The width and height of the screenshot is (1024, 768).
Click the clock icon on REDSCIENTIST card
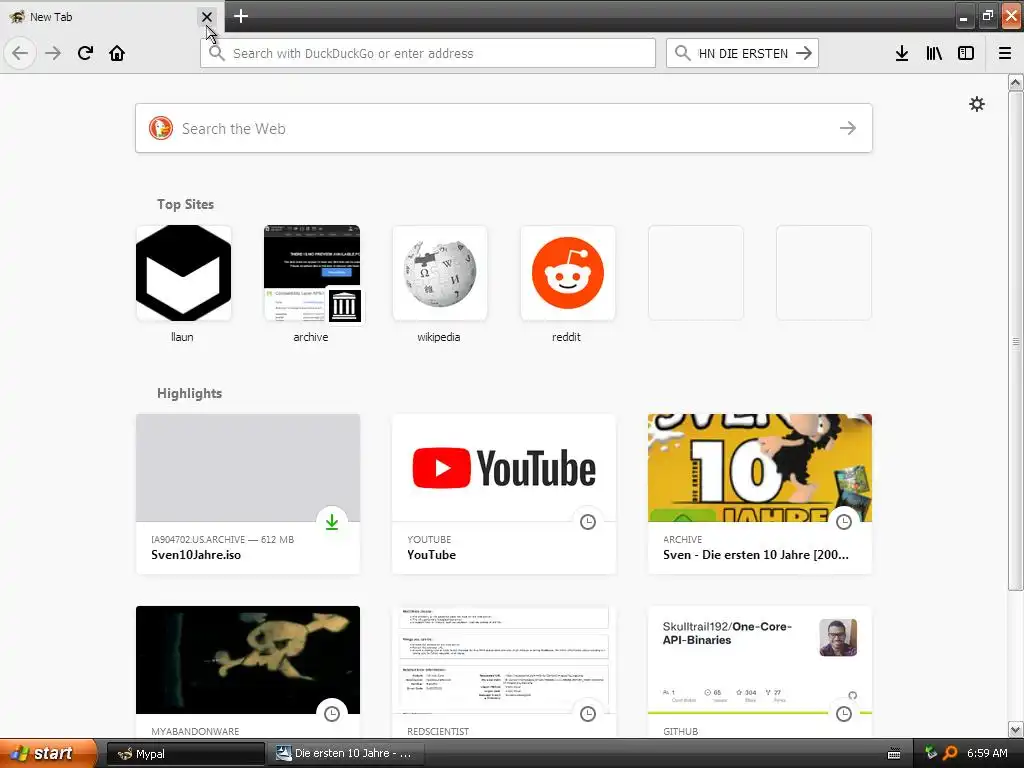point(588,714)
